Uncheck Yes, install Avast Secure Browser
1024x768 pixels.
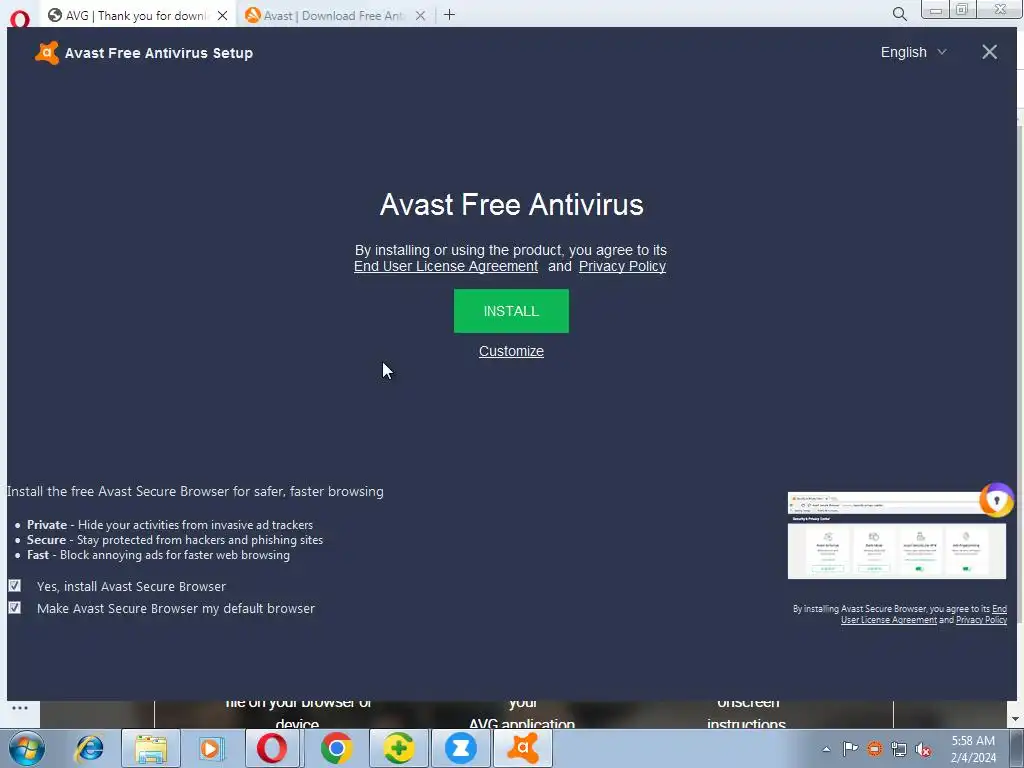14,586
